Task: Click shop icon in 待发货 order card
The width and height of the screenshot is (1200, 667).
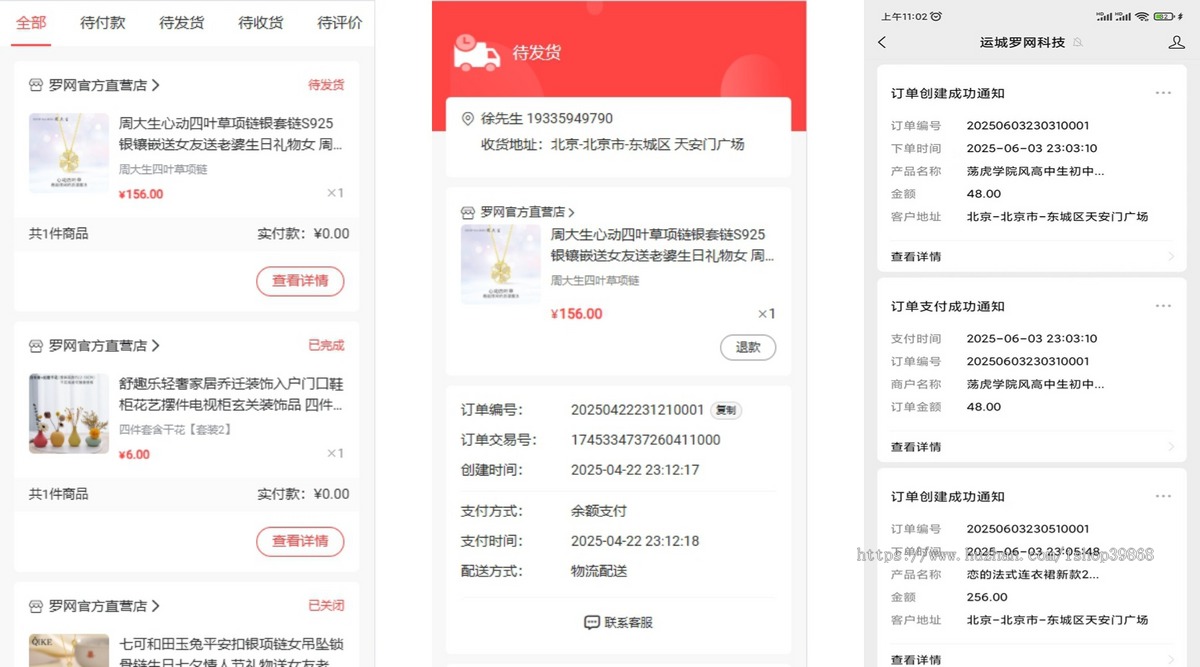Action: tap(36, 85)
